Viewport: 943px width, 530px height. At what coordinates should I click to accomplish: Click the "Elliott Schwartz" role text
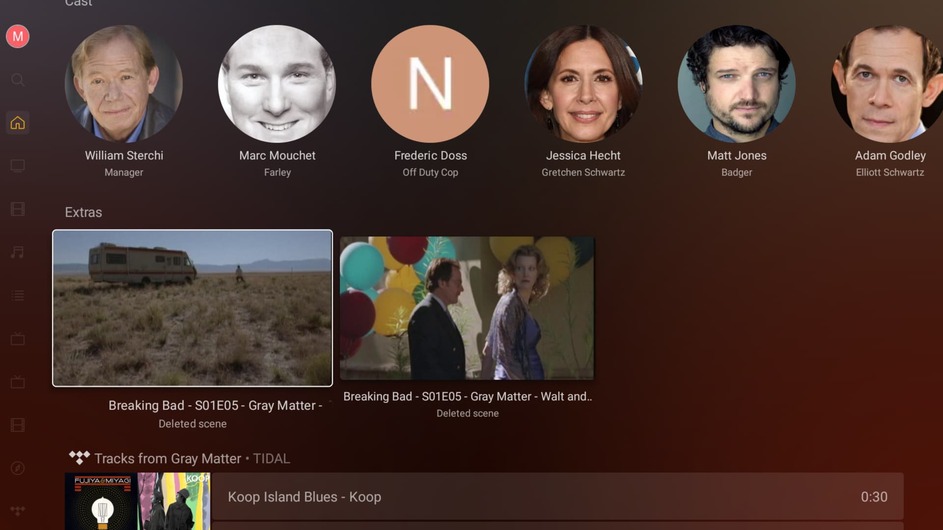[x=890, y=172]
